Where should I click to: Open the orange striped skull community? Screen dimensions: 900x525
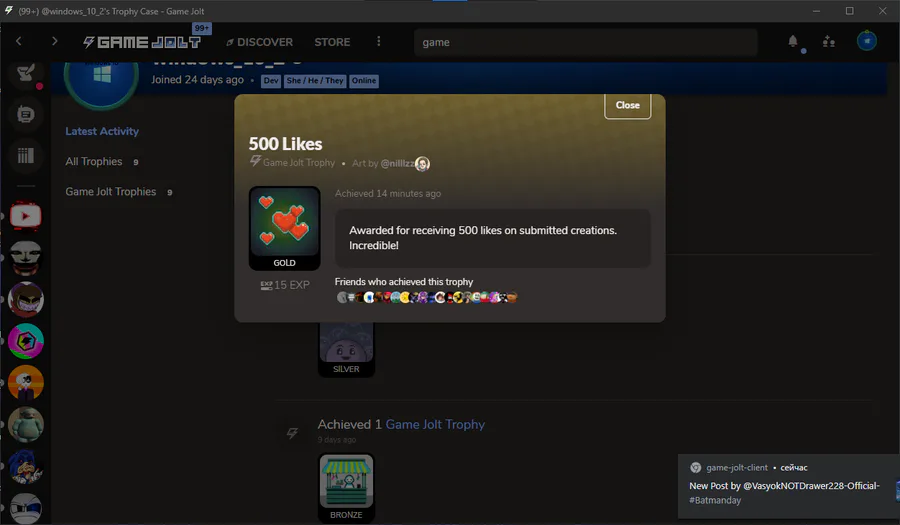coord(26,383)
